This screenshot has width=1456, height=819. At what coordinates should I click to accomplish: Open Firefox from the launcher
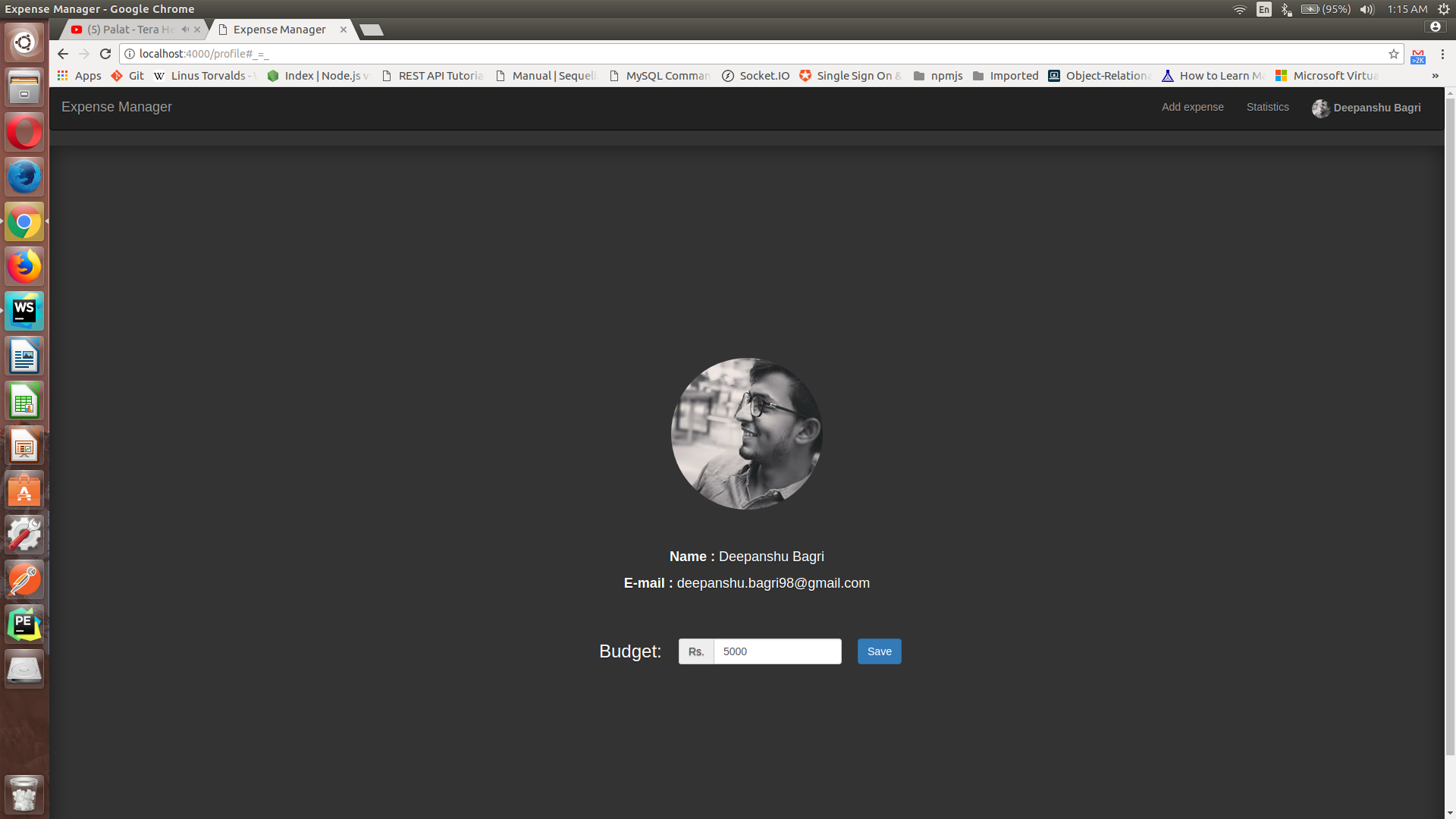24,266
